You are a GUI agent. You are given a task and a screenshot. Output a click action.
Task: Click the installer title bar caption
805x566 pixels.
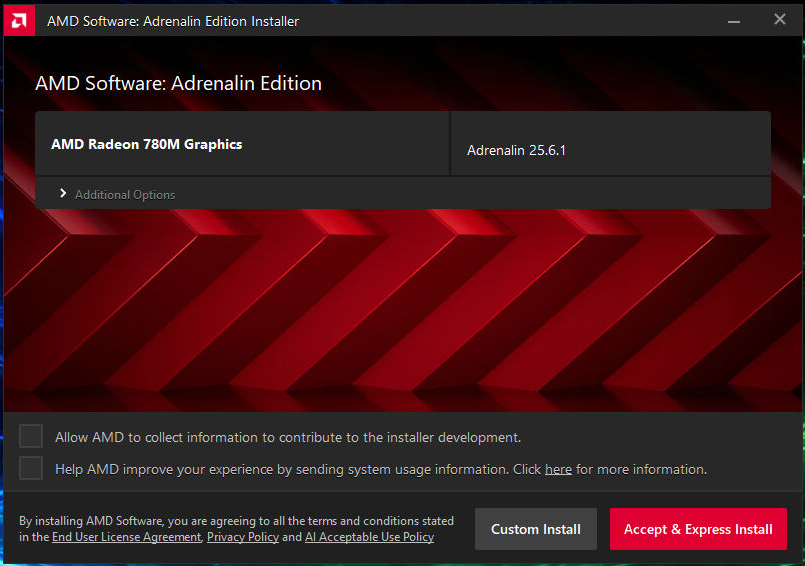click(172, 21)
